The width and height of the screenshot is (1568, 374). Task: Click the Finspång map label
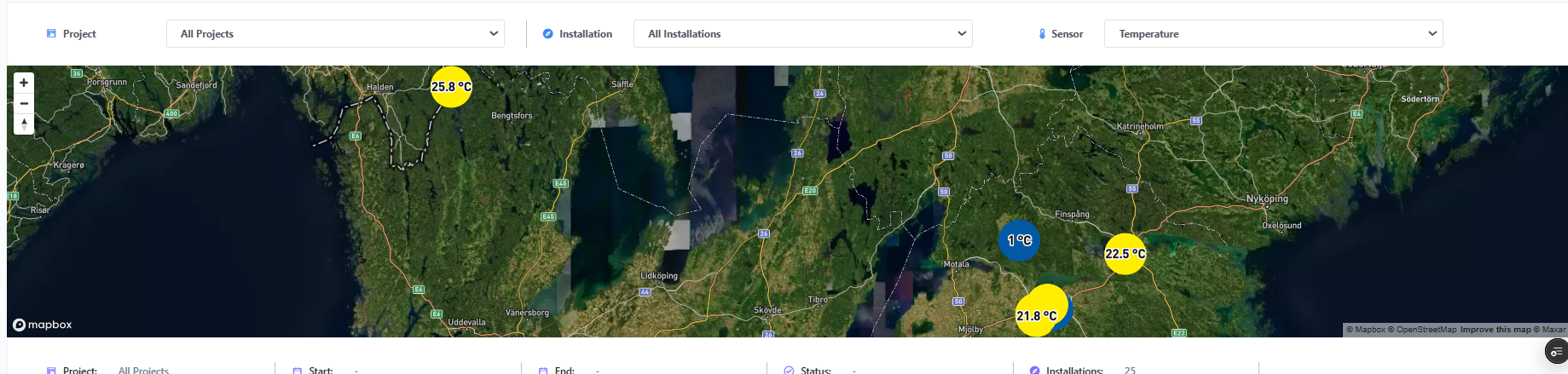tap(1072, 214)
